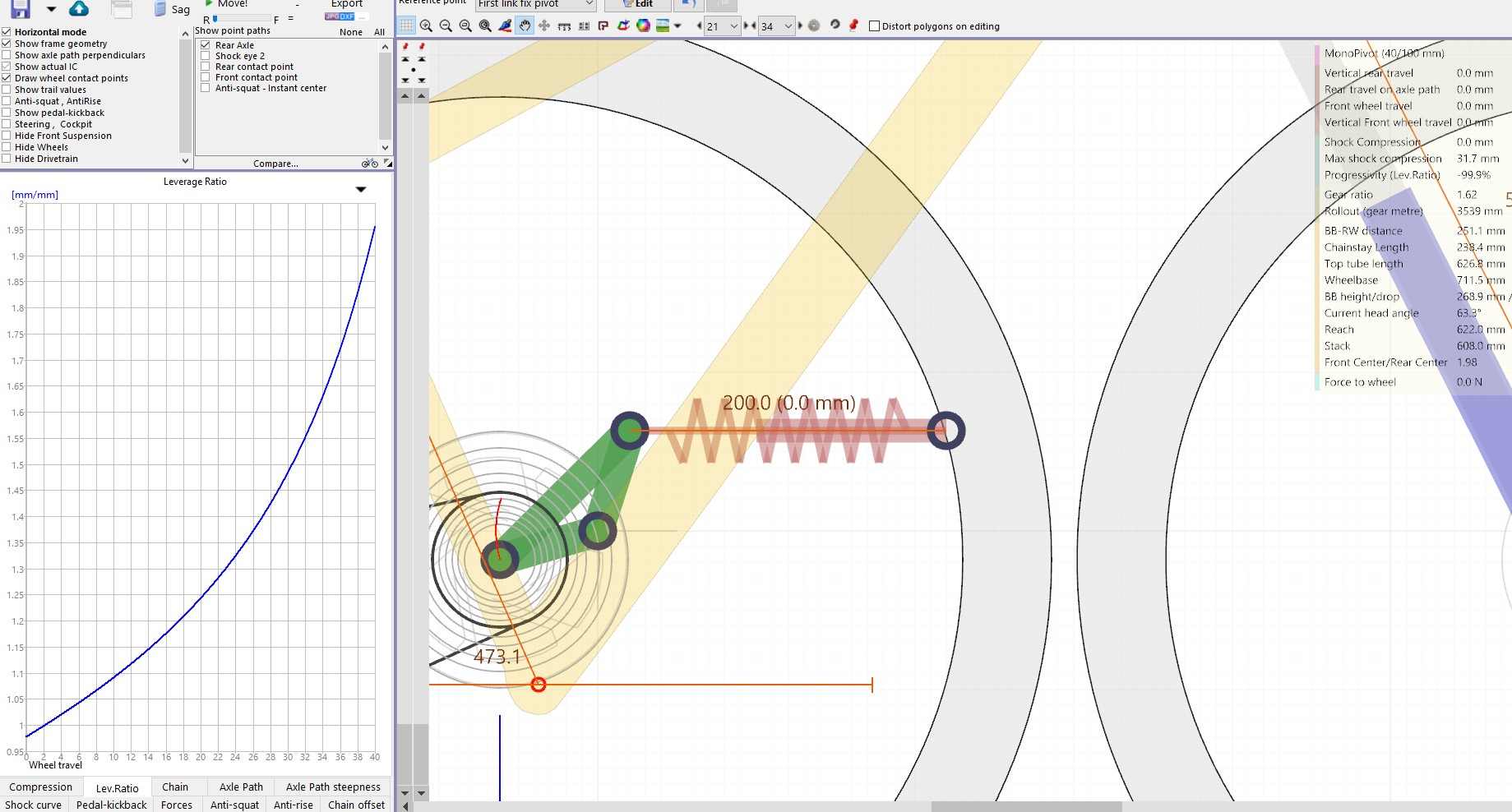Select the measurement ruler tool icon
This screenshot has height=812, width=1512.
(563, 25)
